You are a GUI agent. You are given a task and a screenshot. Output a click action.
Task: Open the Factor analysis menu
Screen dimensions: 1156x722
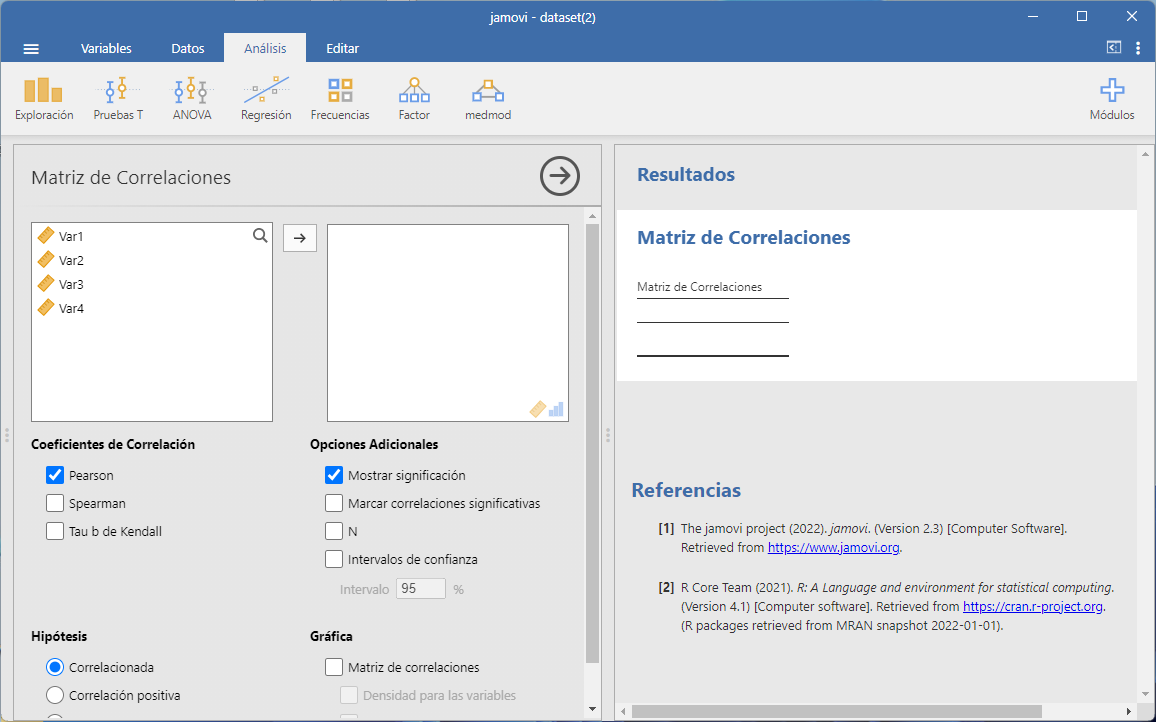(414, 99)
